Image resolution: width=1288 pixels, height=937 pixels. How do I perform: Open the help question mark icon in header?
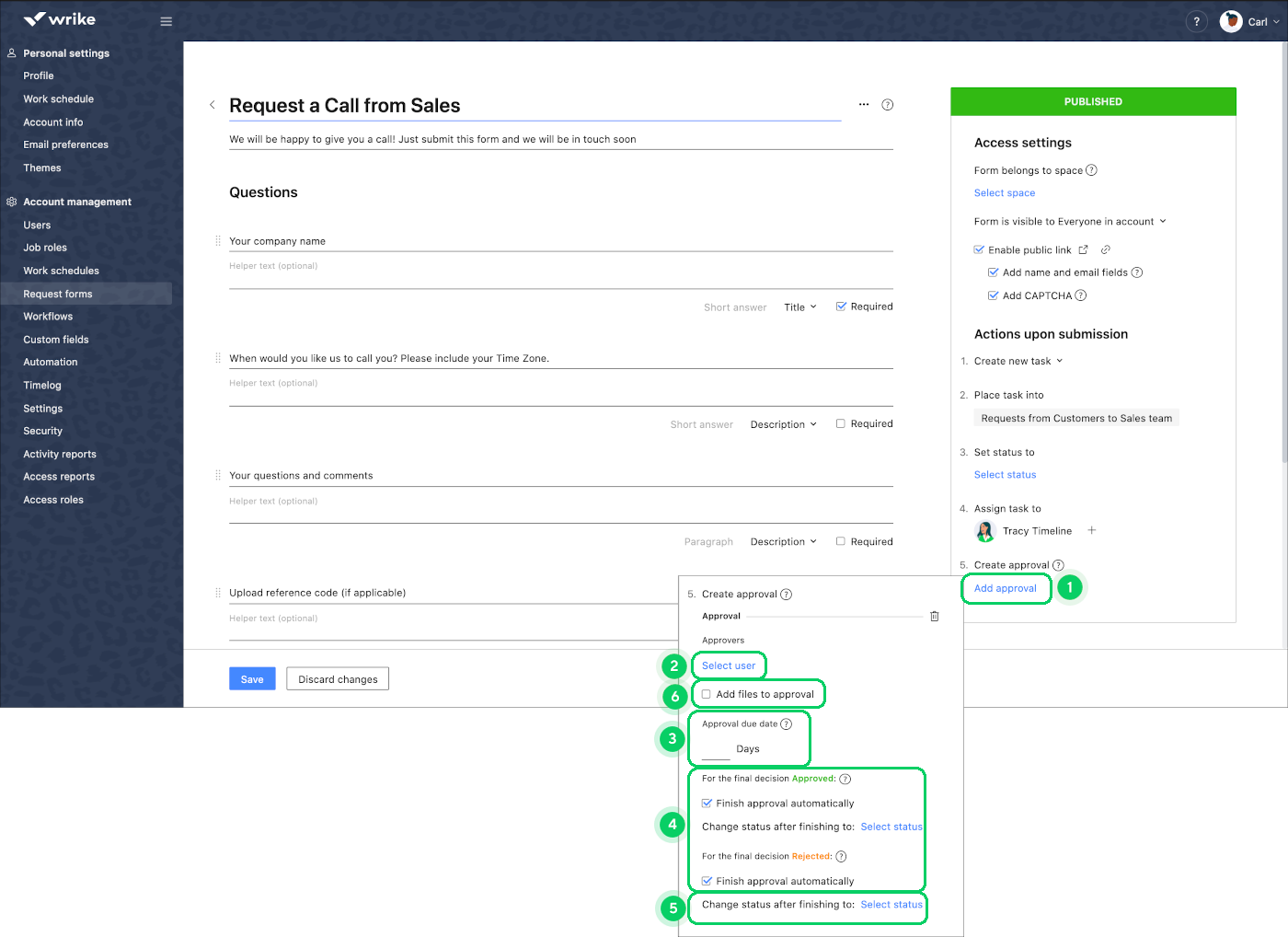click(1196, 21)
